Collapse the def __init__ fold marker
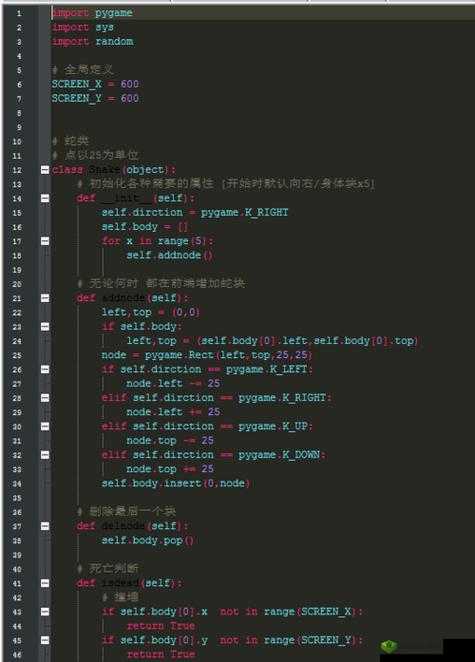475x662 pixels. coord(45,198)
